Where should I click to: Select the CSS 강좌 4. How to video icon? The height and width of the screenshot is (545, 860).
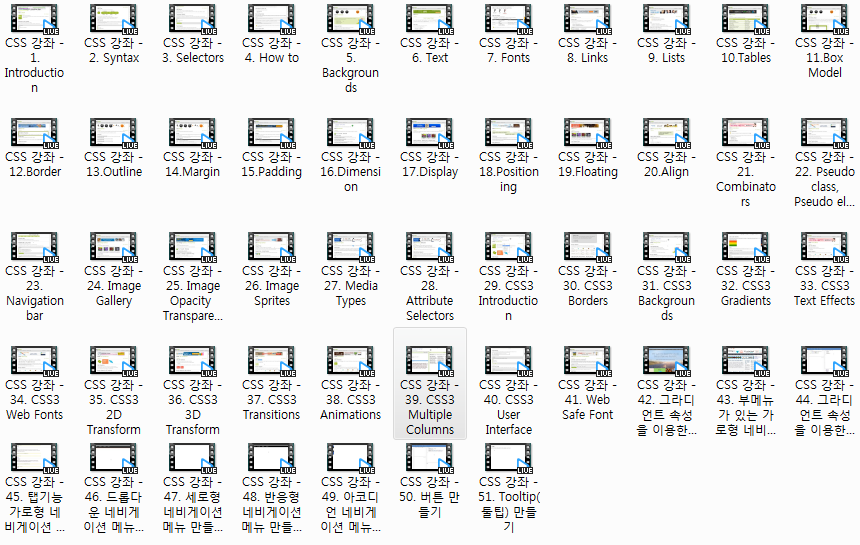coord(271,19)
